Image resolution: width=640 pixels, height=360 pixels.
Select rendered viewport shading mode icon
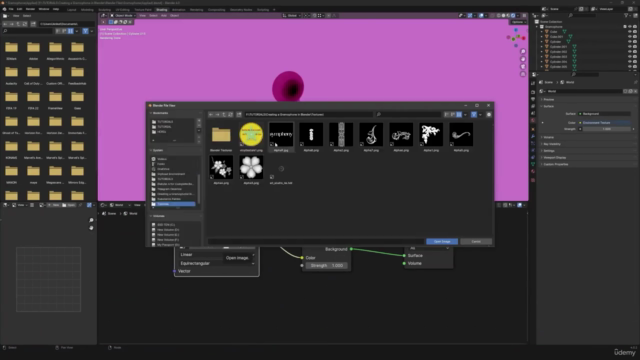[513, 16]
